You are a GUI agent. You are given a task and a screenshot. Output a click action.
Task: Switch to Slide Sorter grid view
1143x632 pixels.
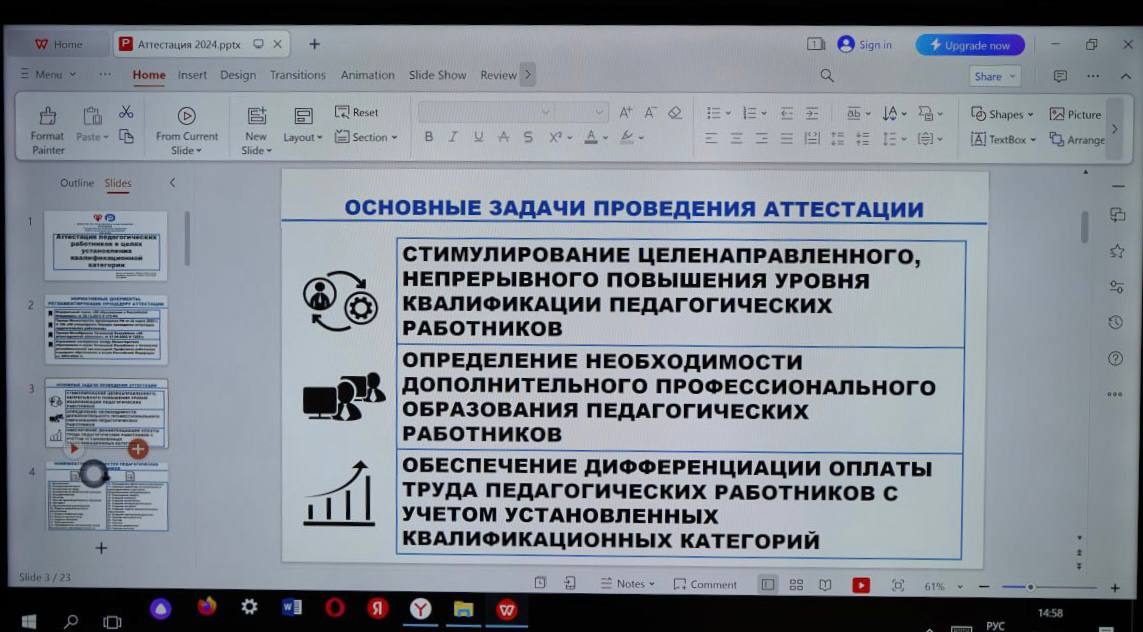tap(796, 585)
